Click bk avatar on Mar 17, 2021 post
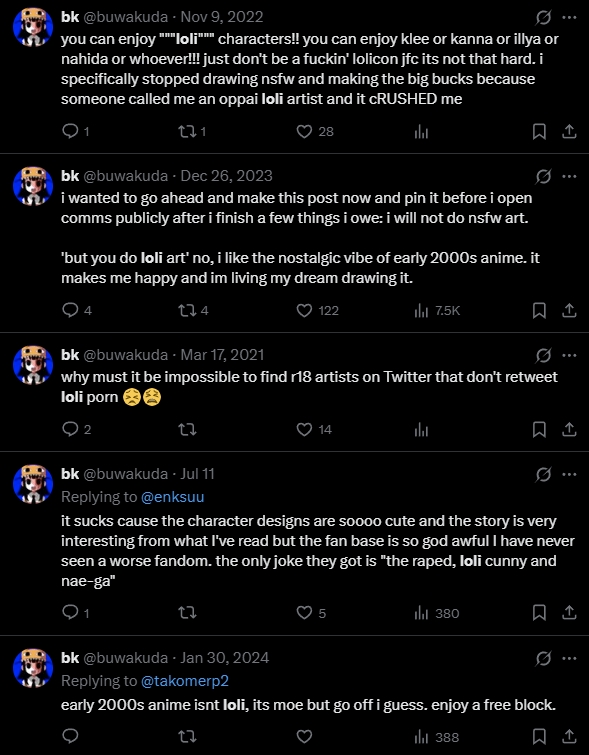The image size is (589, 755). 33,365
